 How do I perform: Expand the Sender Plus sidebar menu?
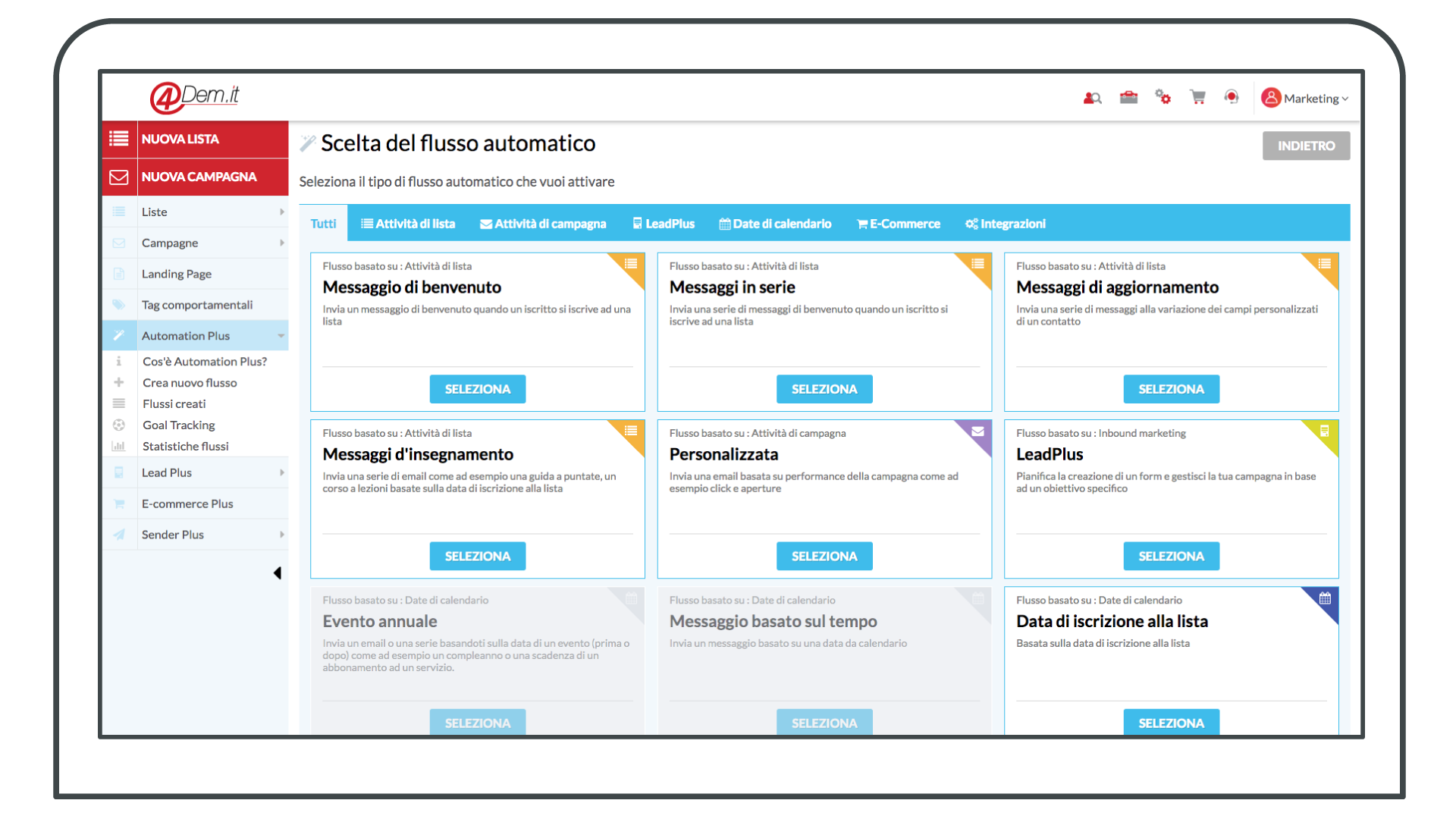279,535
